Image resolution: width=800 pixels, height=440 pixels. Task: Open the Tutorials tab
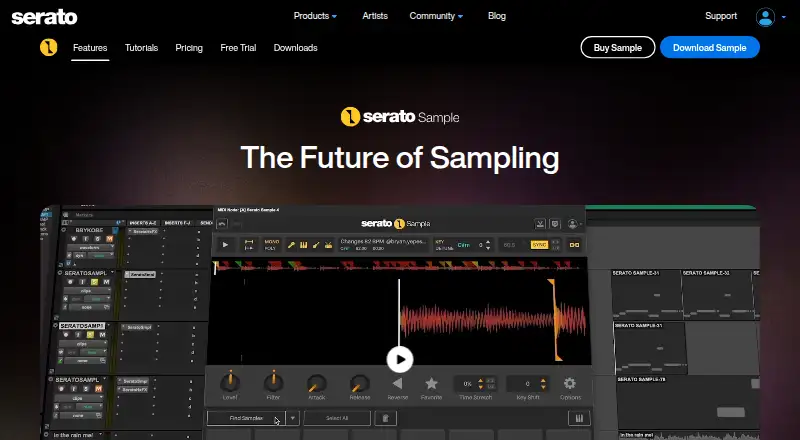click(141, 48)
